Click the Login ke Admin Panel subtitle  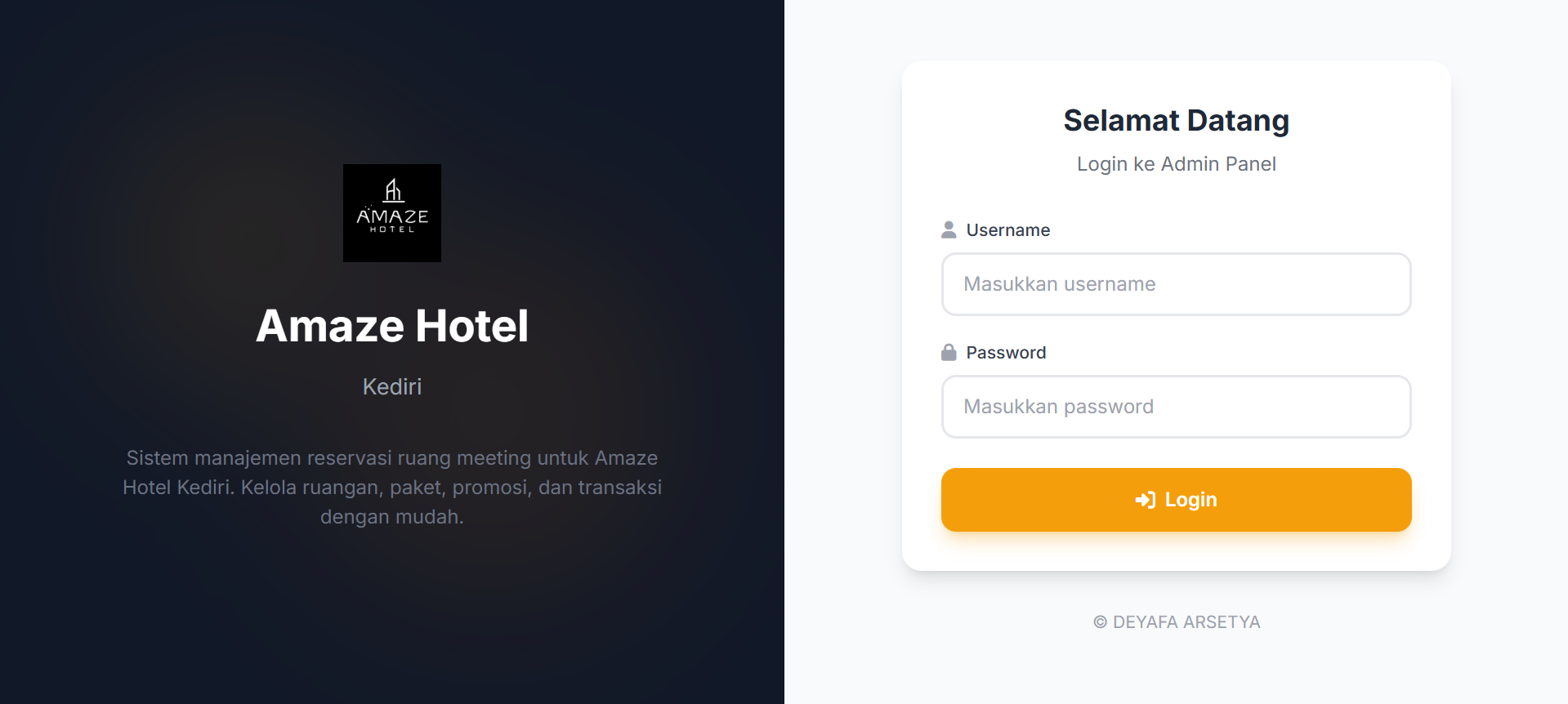1176,164
